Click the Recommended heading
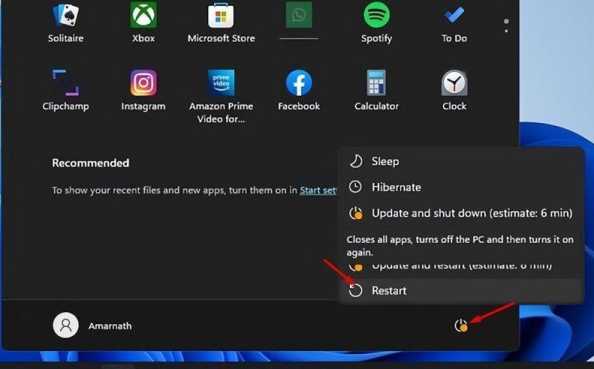 point(91,163)
